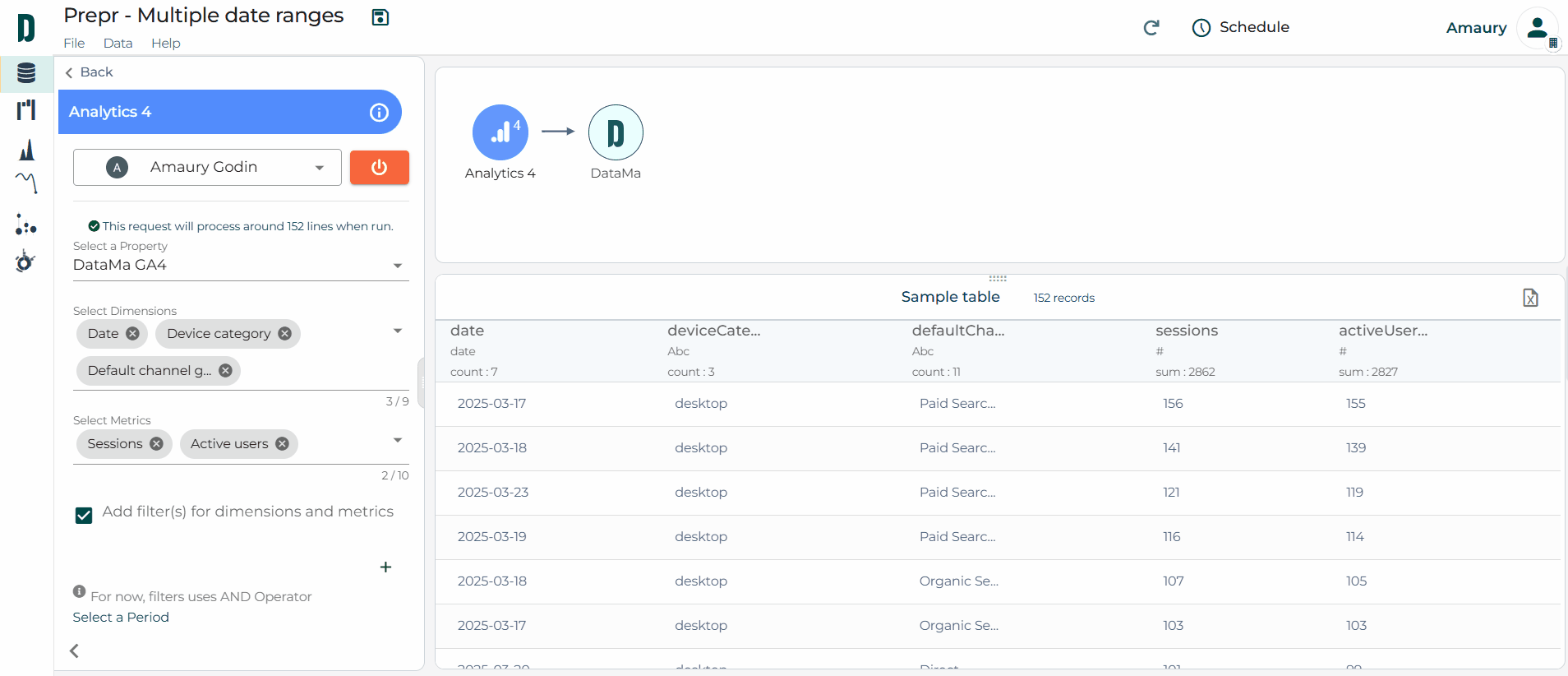The image size is (1568, 676).
Task: Select the date cell 2025-03-23
Action: click(493, 493)
